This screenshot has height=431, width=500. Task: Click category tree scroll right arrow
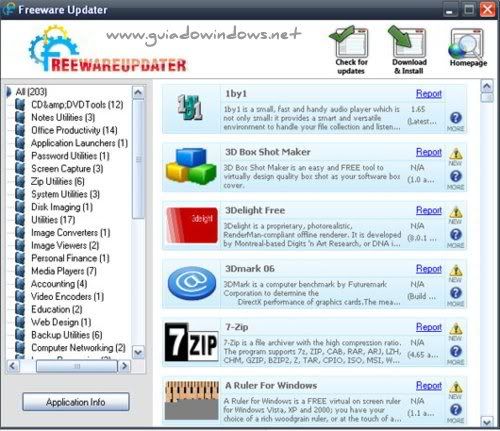pyautogui.click(x=124, y=366)
